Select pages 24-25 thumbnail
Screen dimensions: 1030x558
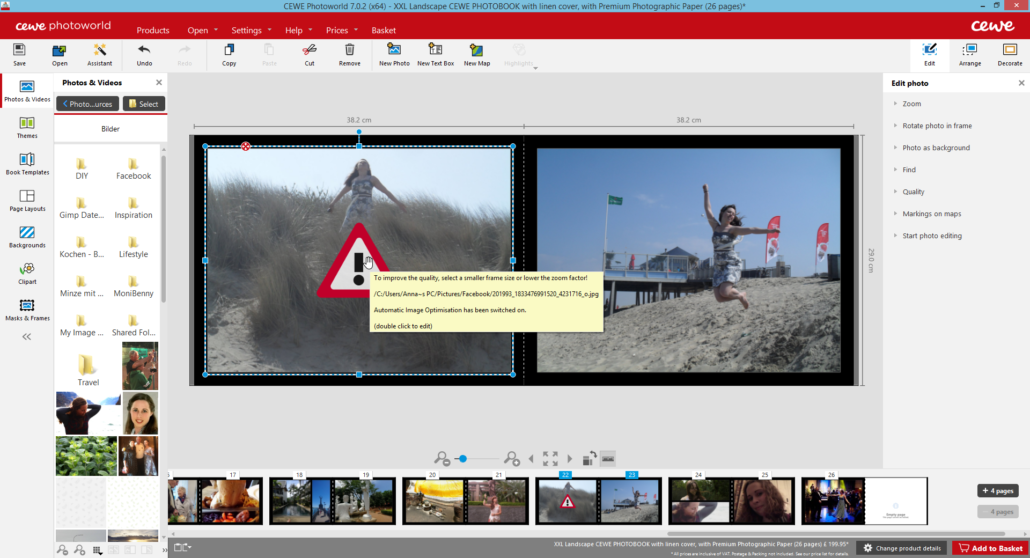click(x=731, y=501)
